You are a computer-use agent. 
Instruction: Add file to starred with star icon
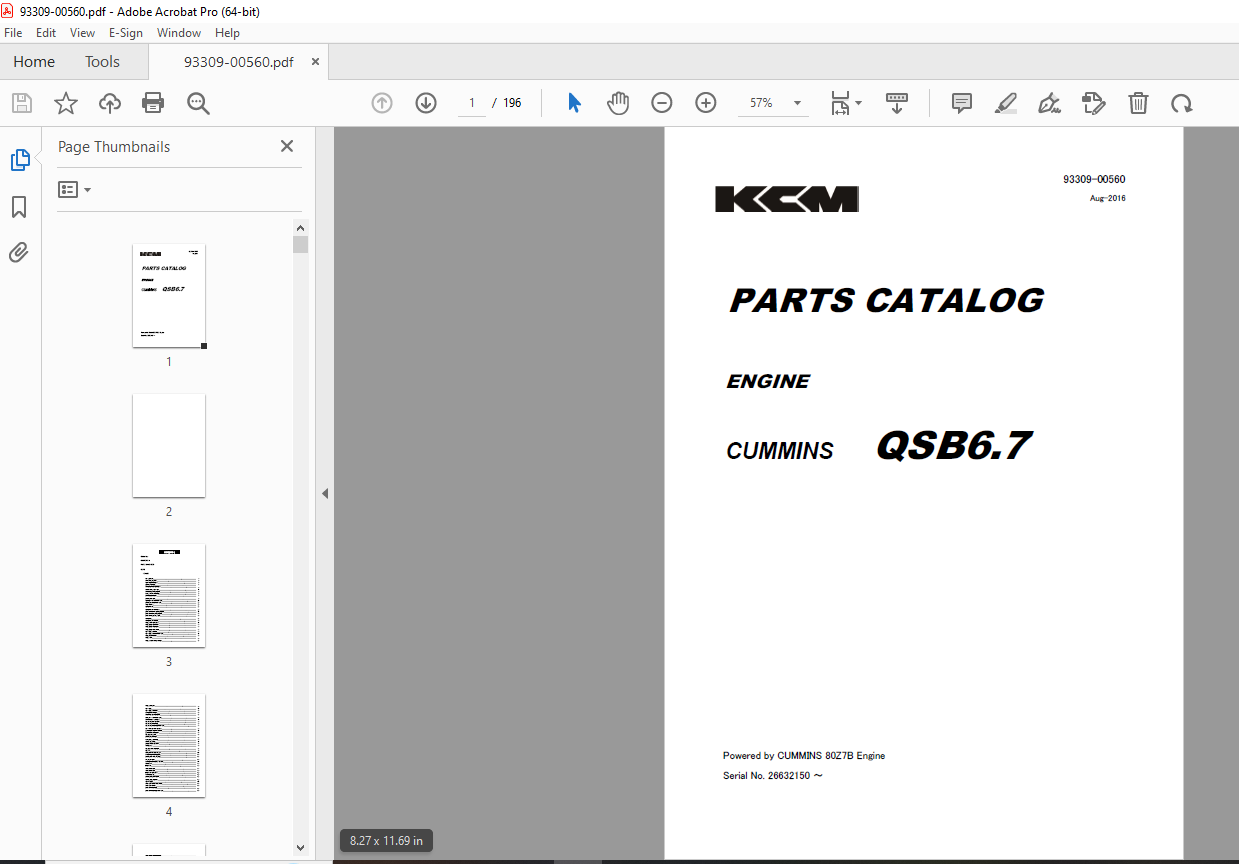[66, 102]
